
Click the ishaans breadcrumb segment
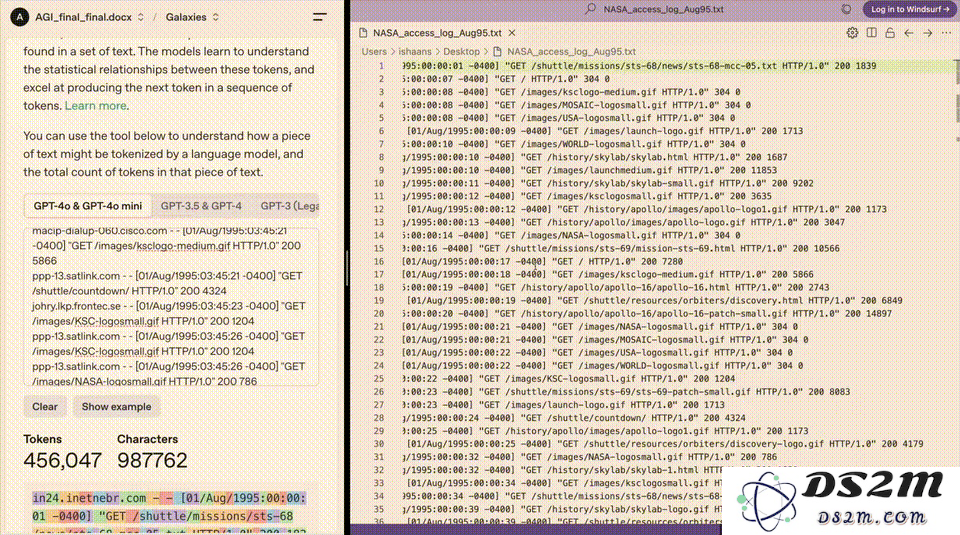tap(415, 52)
